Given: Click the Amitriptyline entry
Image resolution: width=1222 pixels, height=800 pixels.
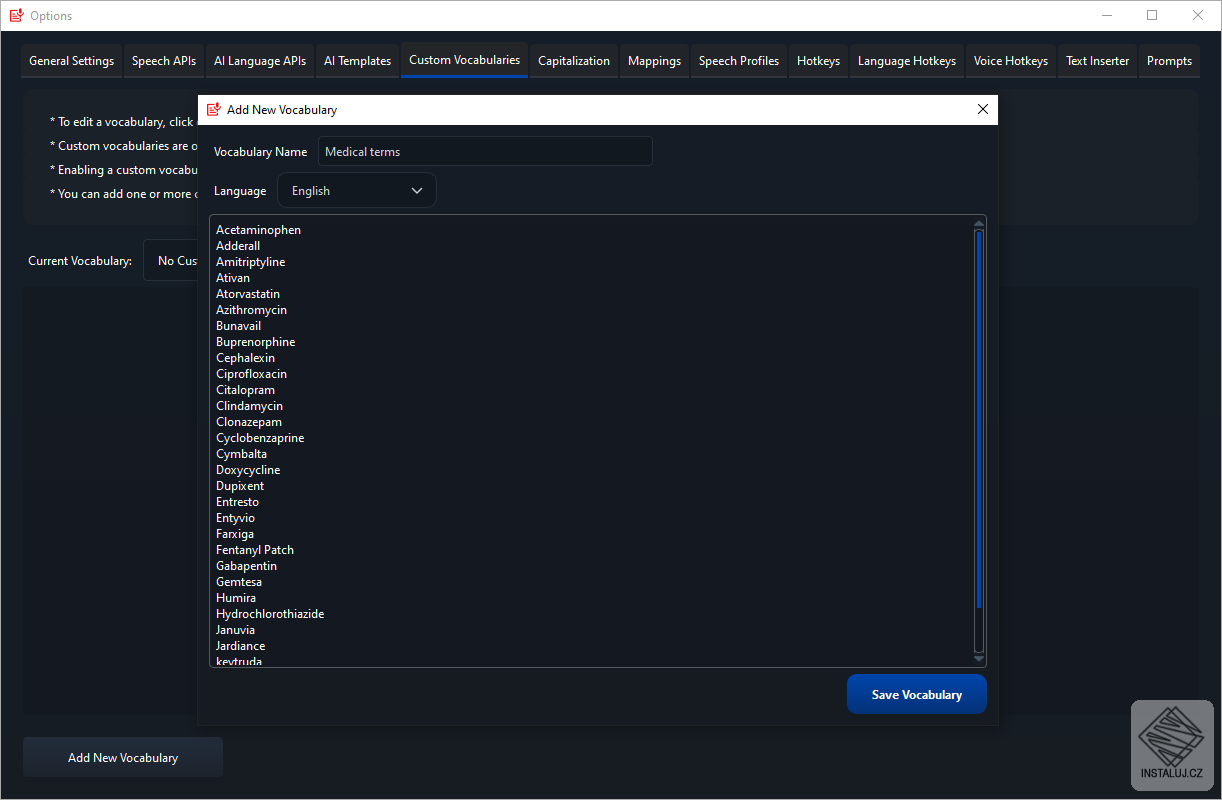Looking at the screenshot, I should coord(250,262).
